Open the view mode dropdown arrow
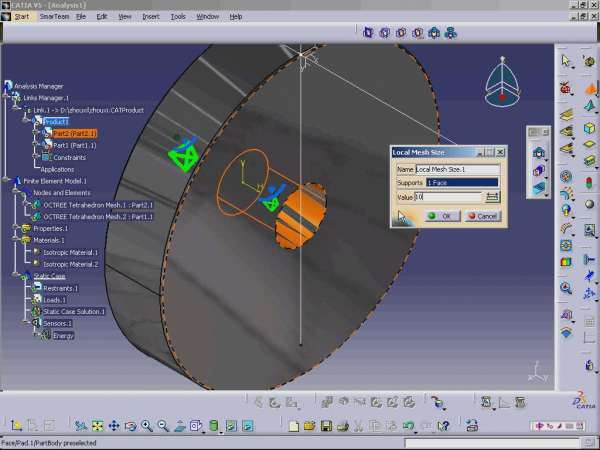The height and width of the screenshot is (450, 600). tap(220, 432)
